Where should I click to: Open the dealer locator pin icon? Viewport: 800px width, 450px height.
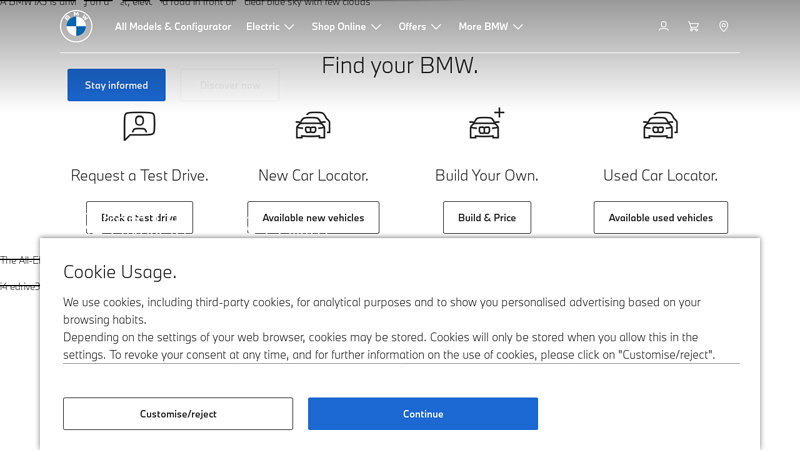tap(723, 26)
